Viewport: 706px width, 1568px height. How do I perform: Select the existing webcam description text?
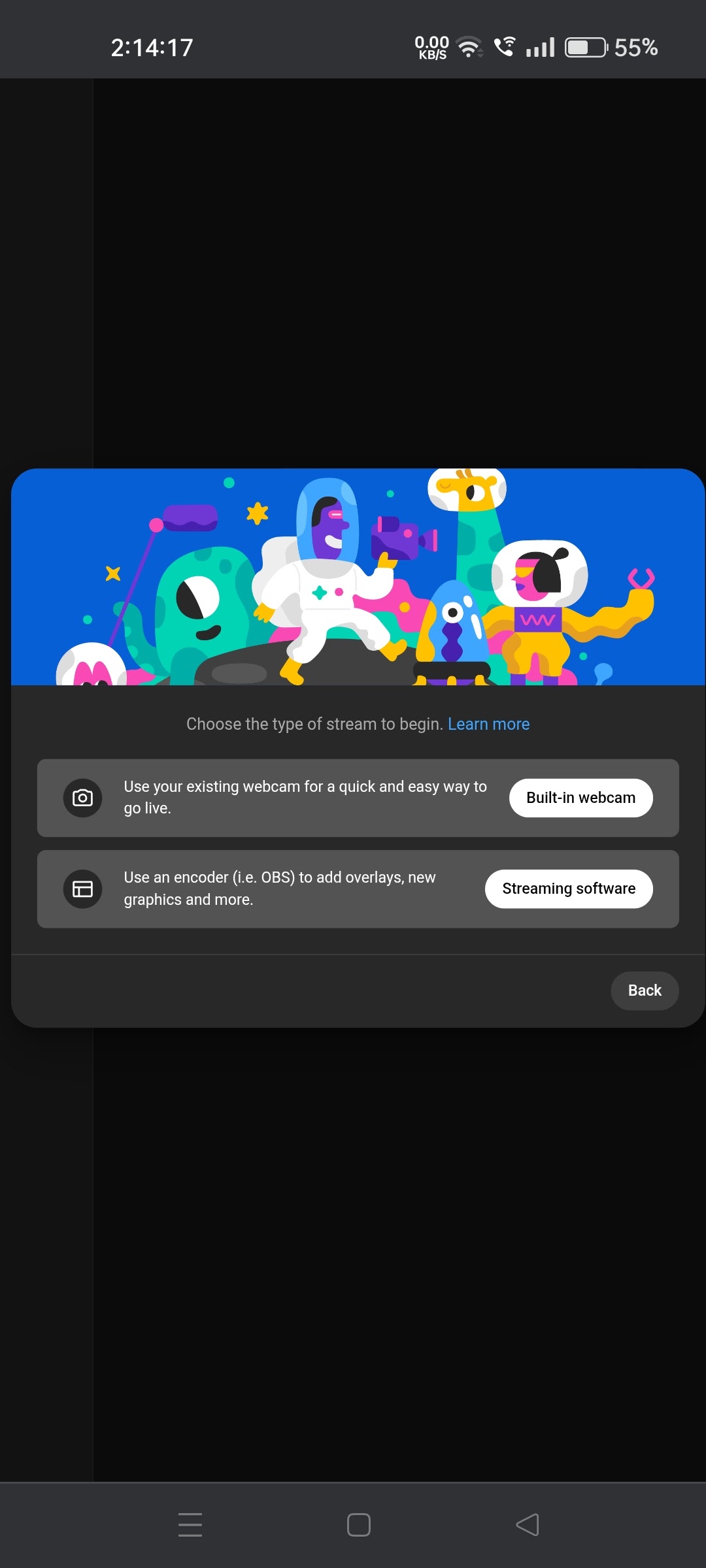[305, 797]
